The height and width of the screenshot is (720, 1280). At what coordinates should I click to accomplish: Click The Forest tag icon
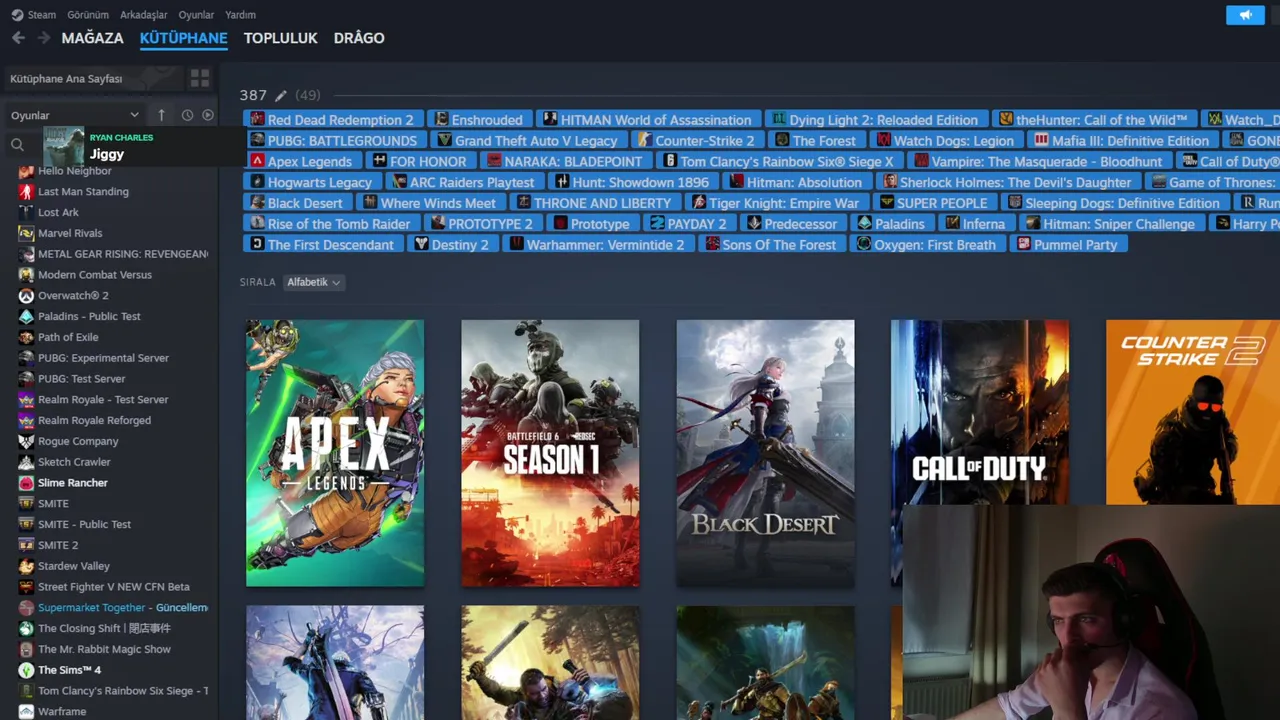[x=782, y=141]
